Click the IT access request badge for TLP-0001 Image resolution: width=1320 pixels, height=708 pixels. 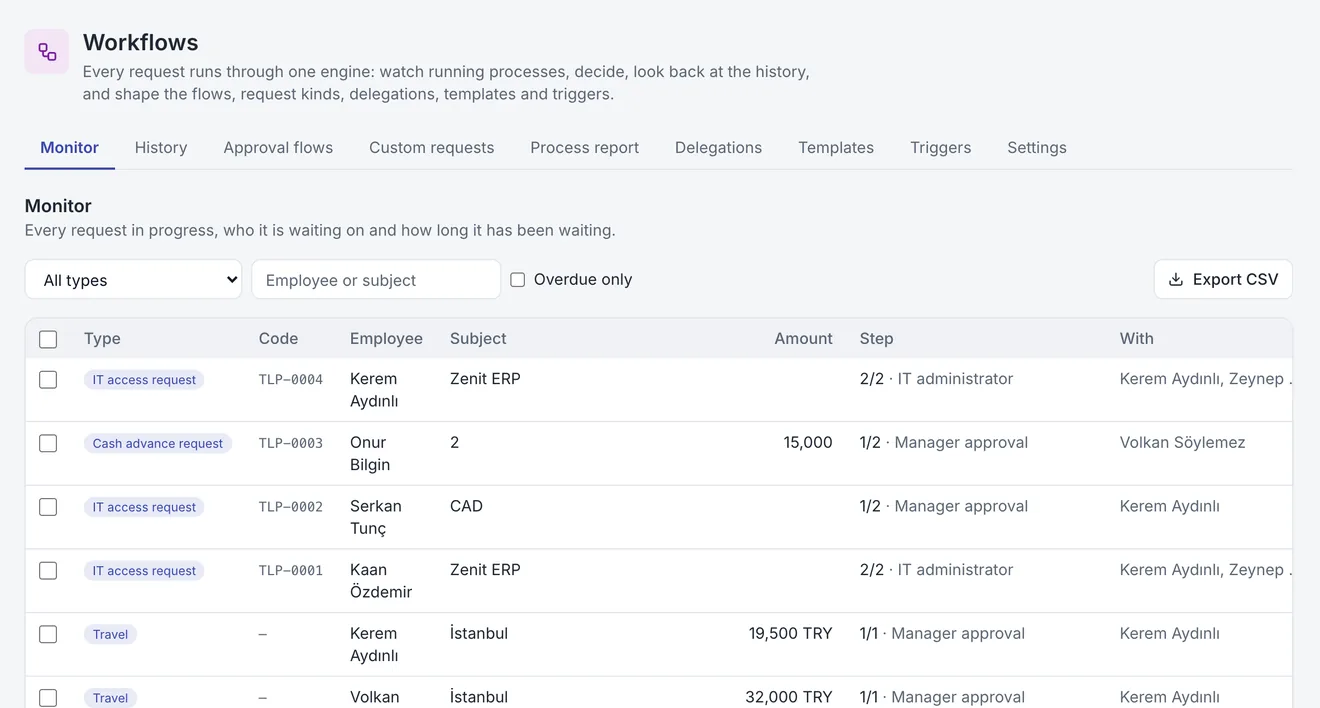pos(144,571)
